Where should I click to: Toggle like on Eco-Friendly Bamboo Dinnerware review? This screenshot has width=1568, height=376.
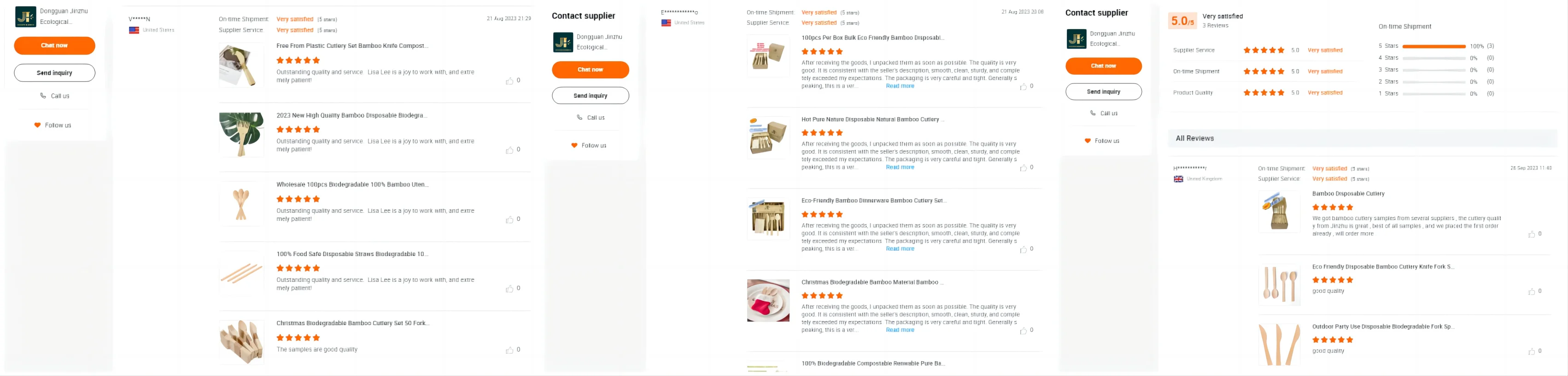point(1023,249)
